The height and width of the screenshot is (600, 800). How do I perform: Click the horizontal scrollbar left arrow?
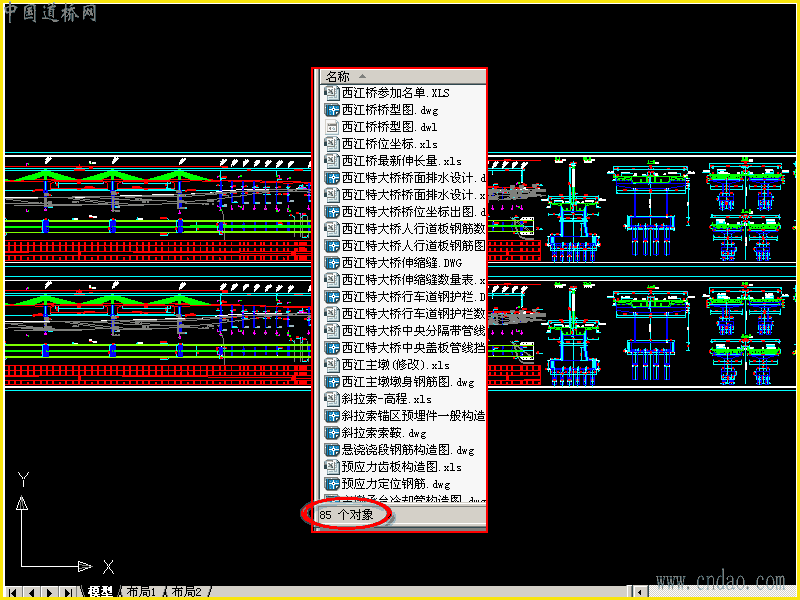coord(642,592)
